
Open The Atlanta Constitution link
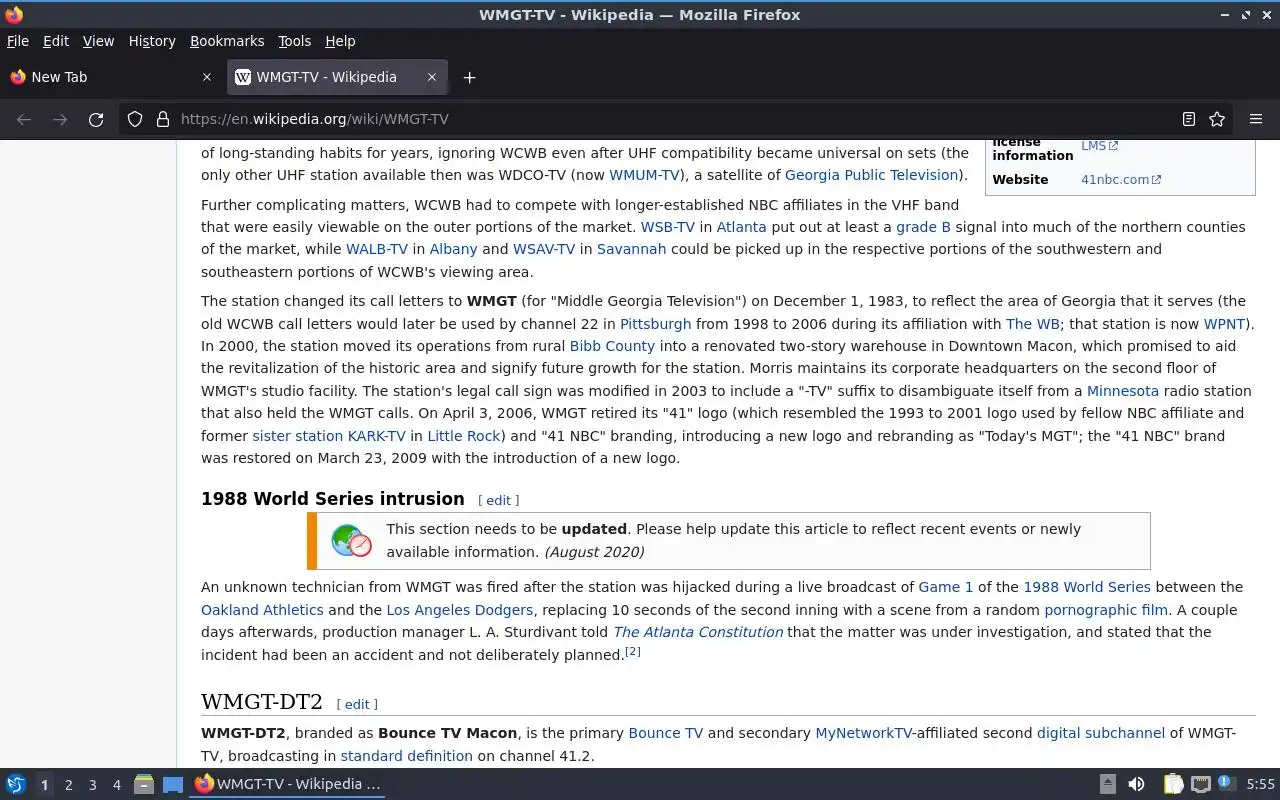tap(698, 632)
